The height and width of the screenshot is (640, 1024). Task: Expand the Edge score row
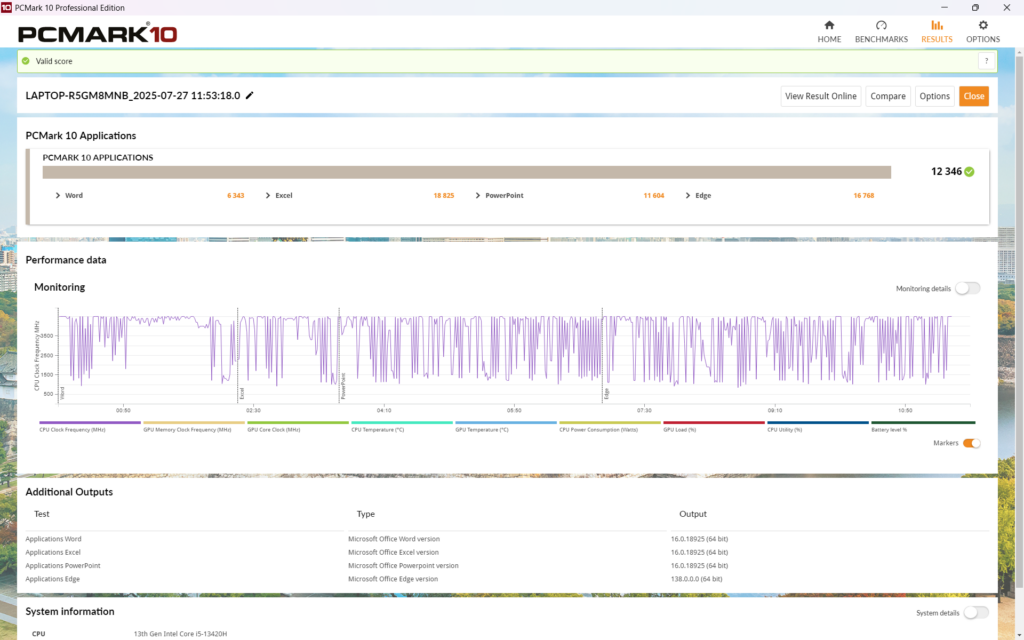pos(687,196)
